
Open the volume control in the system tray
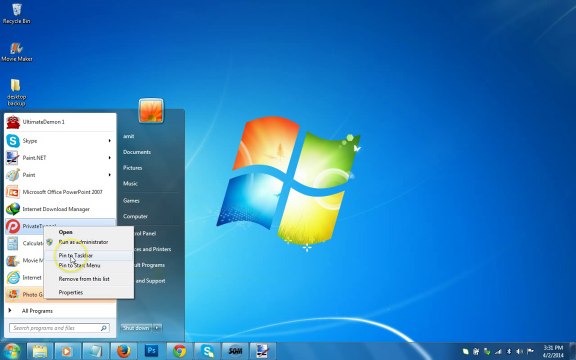click(519, 352)
